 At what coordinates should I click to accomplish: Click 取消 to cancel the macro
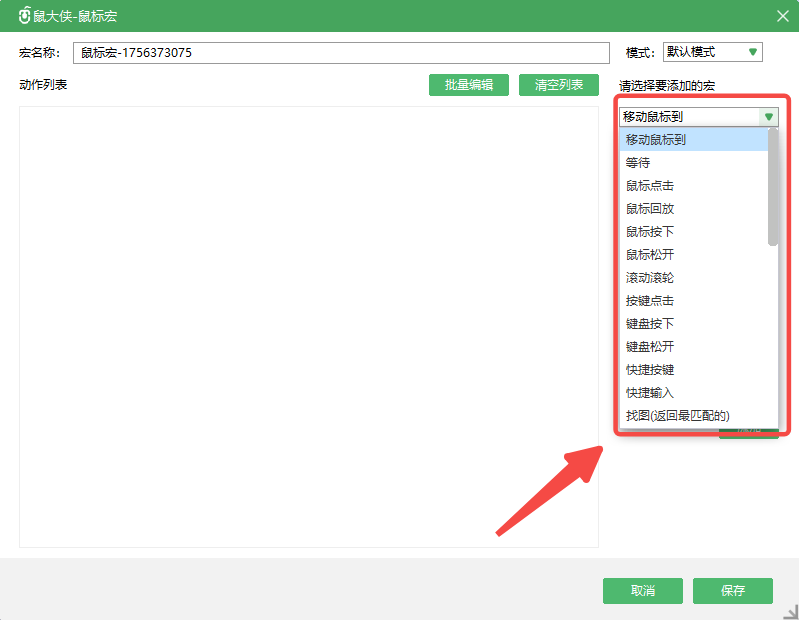[643, 590]
